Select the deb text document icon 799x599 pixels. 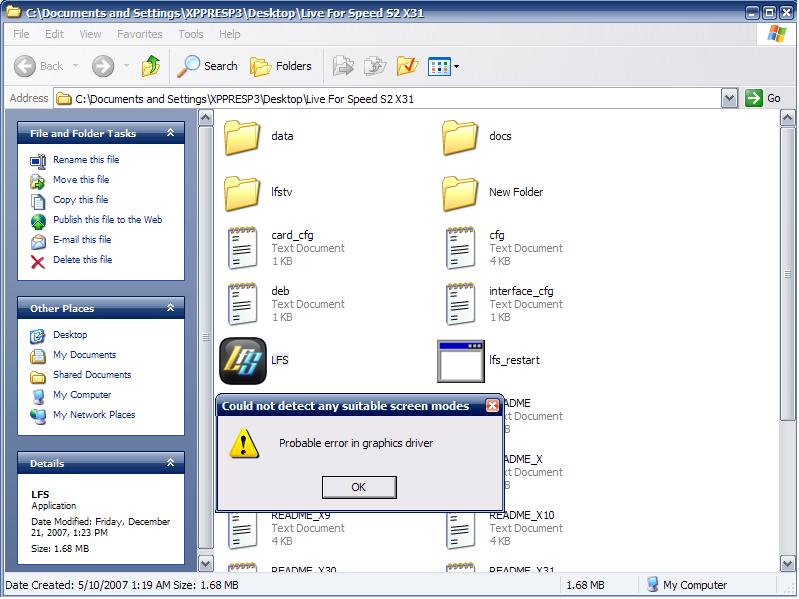(x=242, y=304)
